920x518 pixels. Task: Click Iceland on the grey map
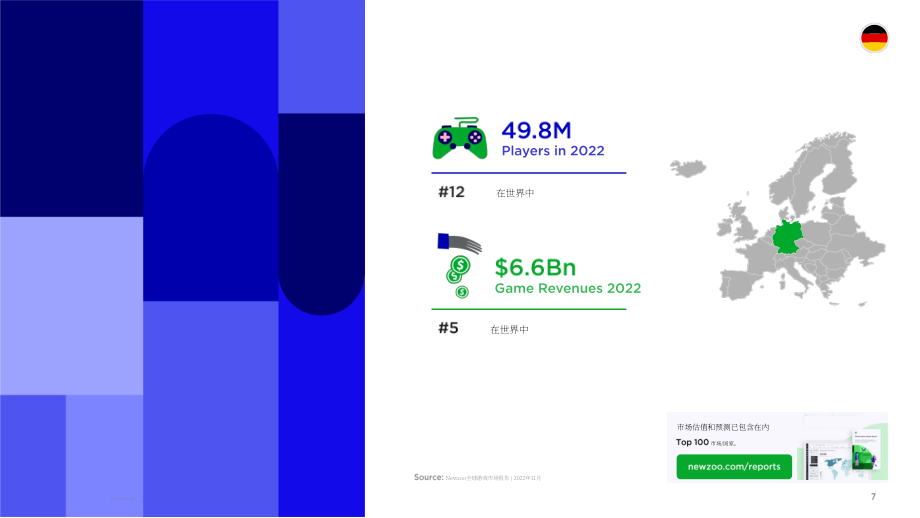[688, 168]
